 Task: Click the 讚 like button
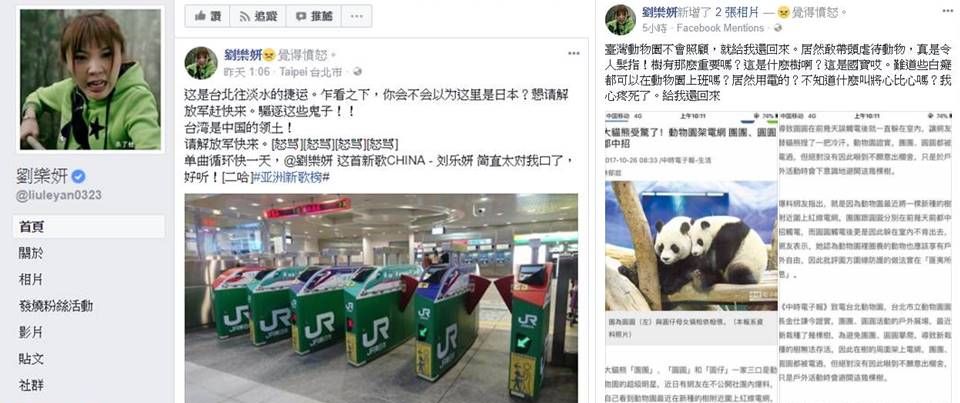(x=208, y=17)
